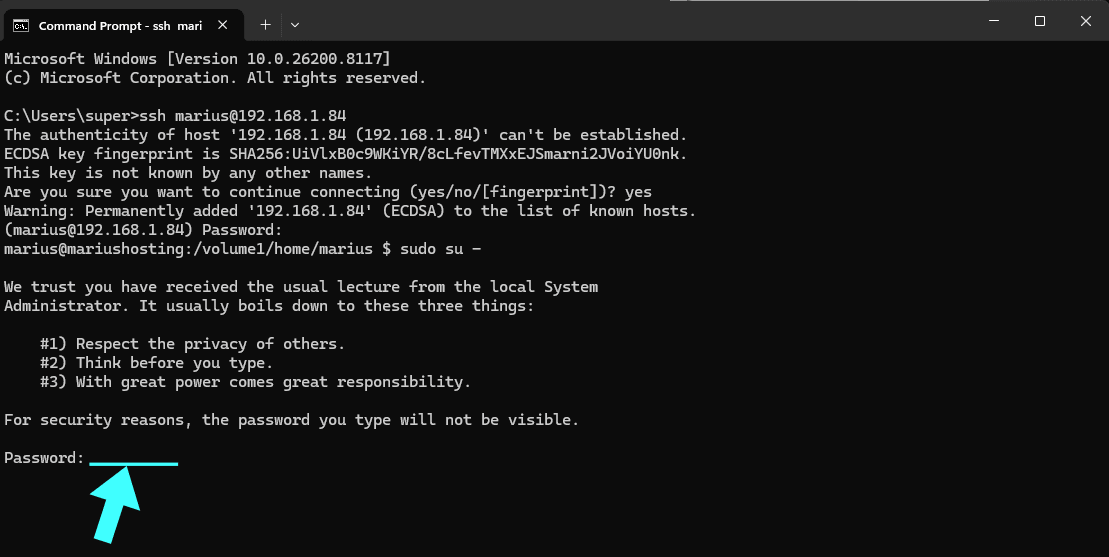Close the terminal window
The height and width of the screenshot is (557, 1109).
[1086, 22]
